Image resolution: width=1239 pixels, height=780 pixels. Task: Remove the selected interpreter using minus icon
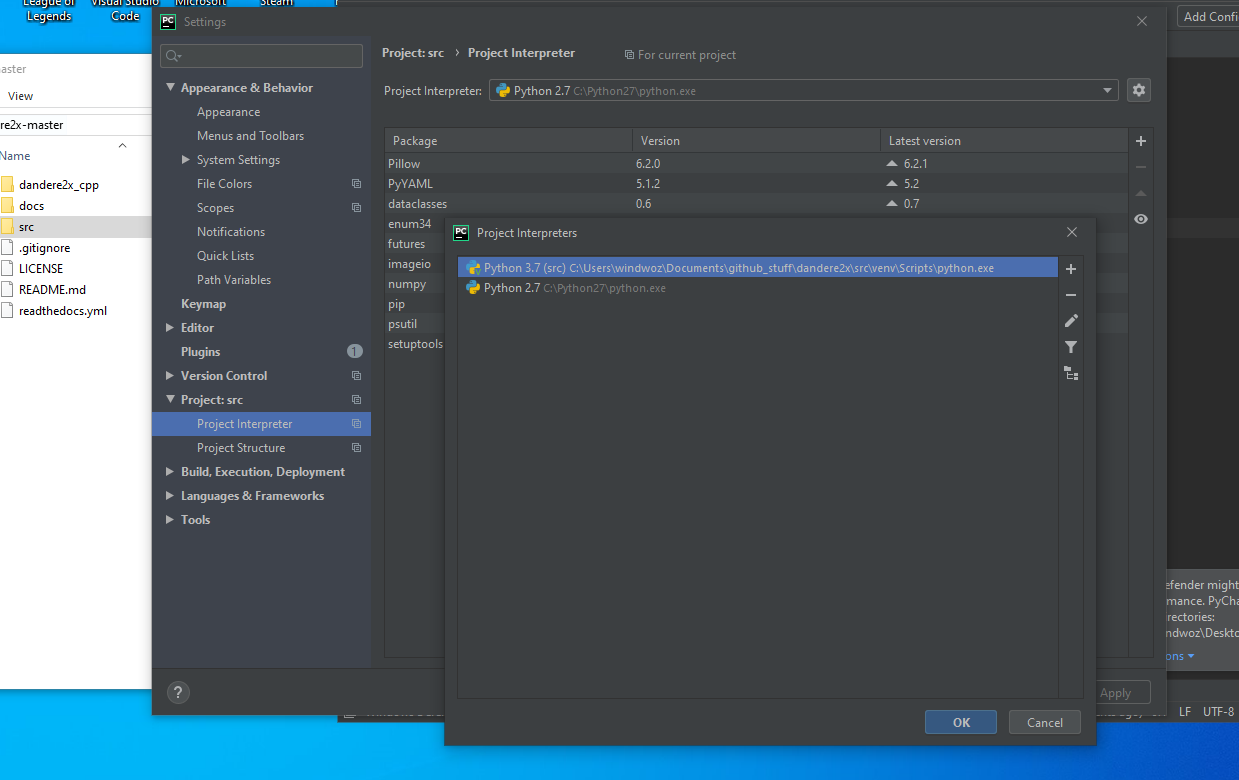pos(1070,294)
